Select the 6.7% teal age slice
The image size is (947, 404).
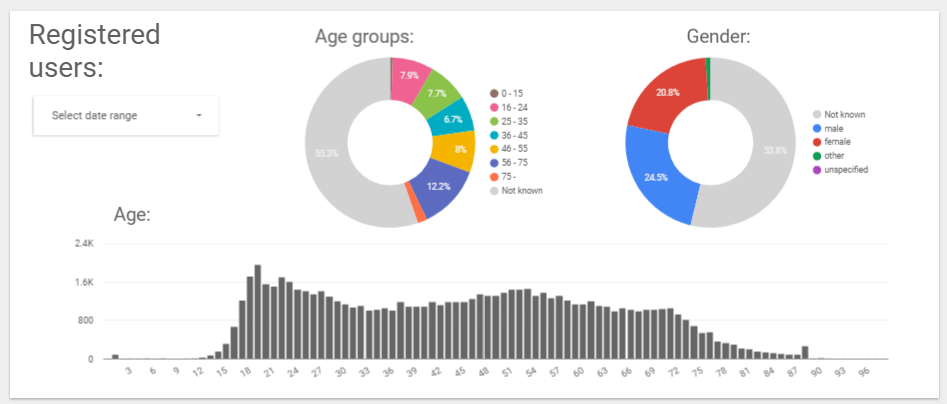453,119
